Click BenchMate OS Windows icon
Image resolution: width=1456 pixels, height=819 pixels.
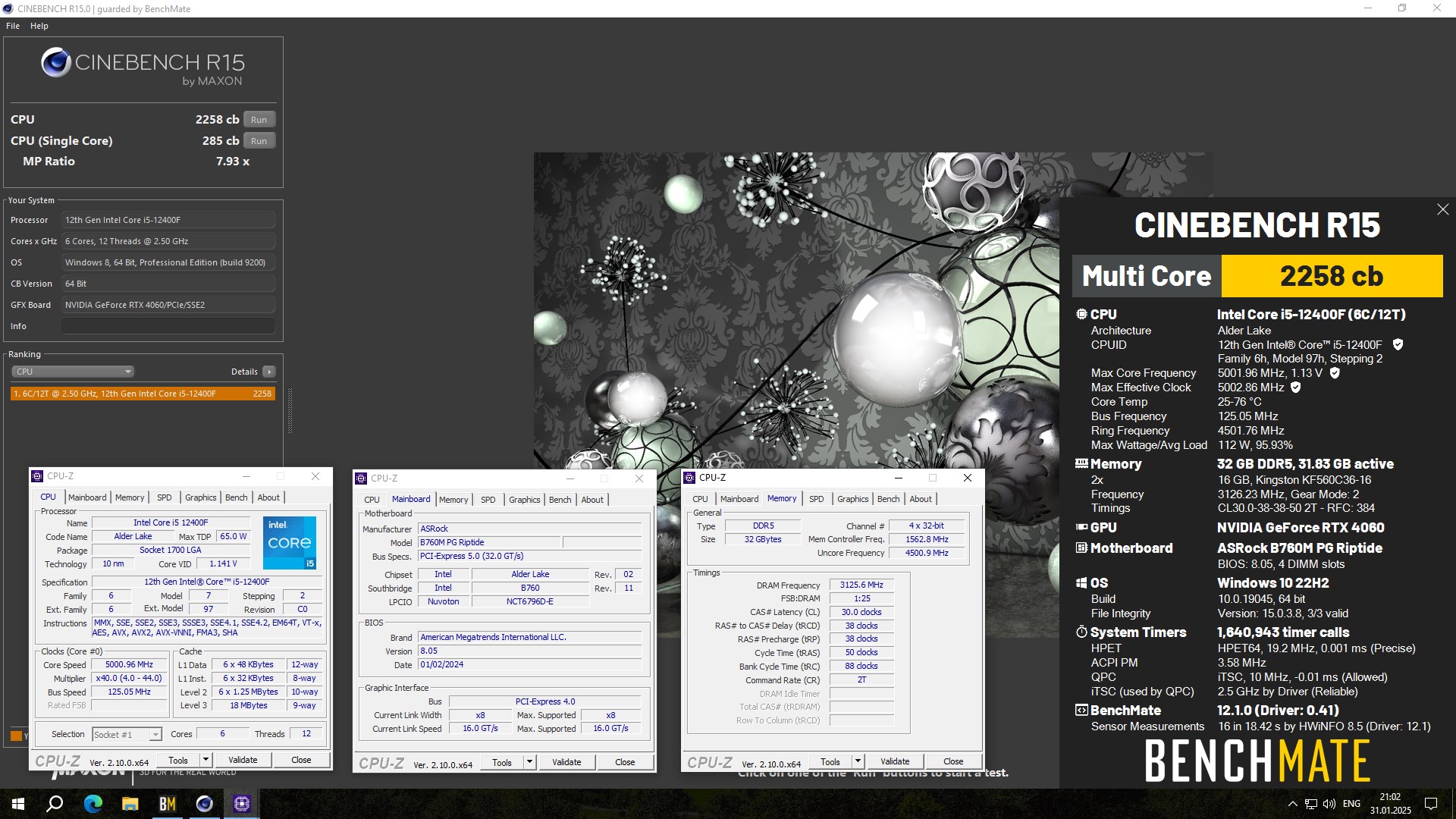point(1081,582)
